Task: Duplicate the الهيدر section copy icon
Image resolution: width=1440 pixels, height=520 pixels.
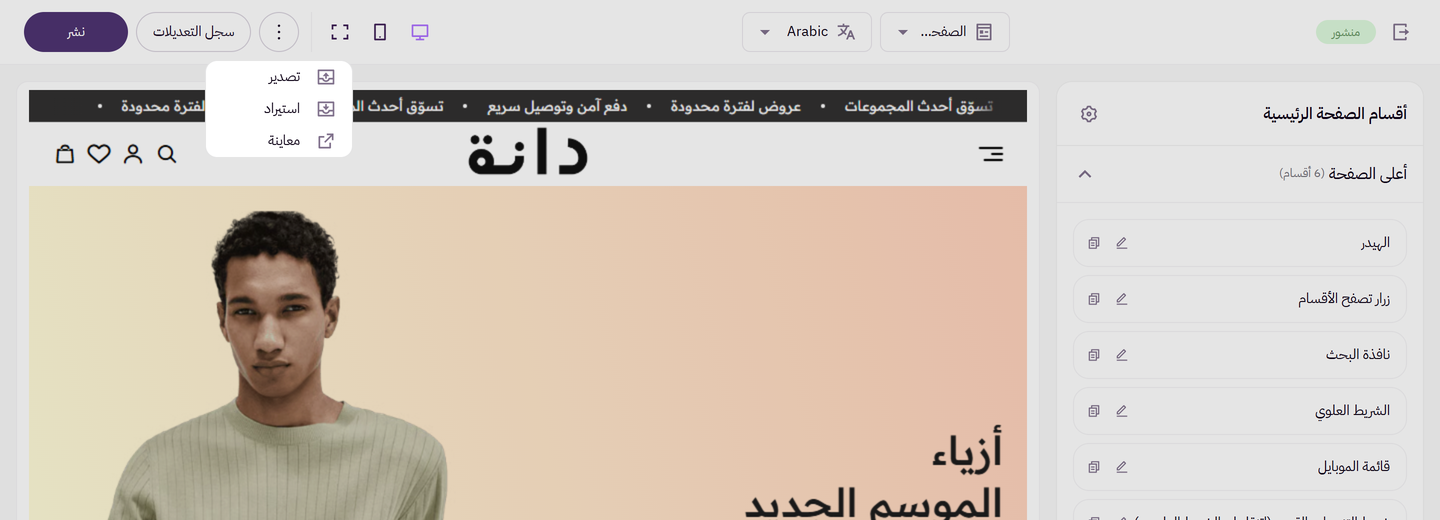Action: 1094,243
